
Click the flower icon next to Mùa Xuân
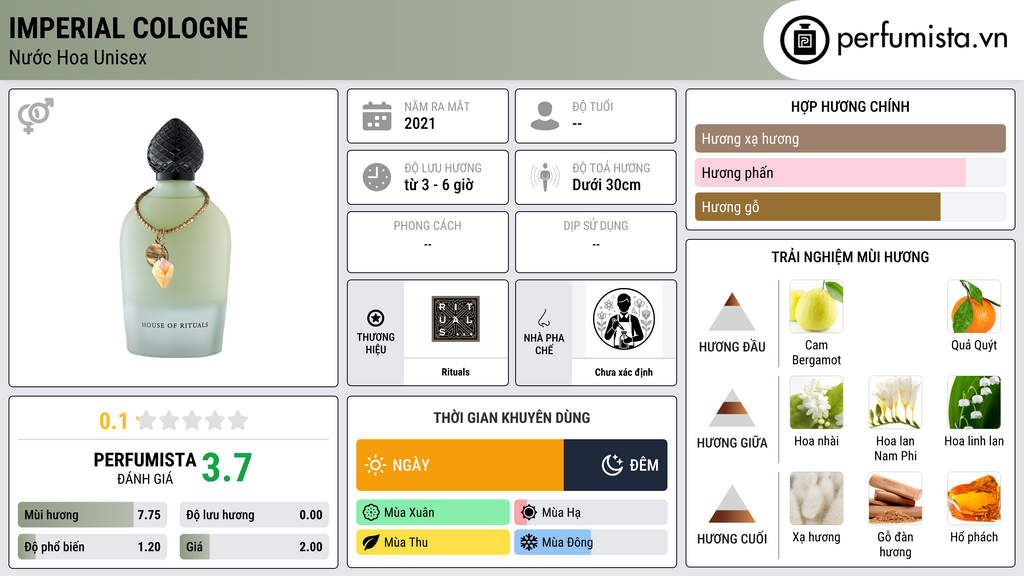tap(371, 513)
